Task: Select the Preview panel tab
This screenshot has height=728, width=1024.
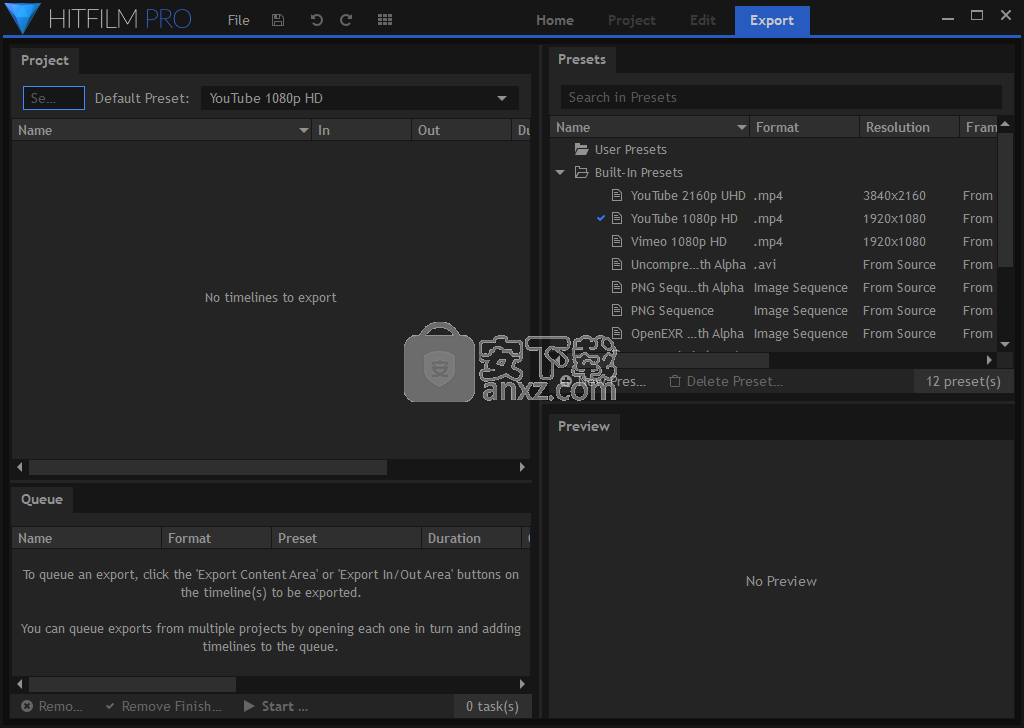Action: (584, 426)
